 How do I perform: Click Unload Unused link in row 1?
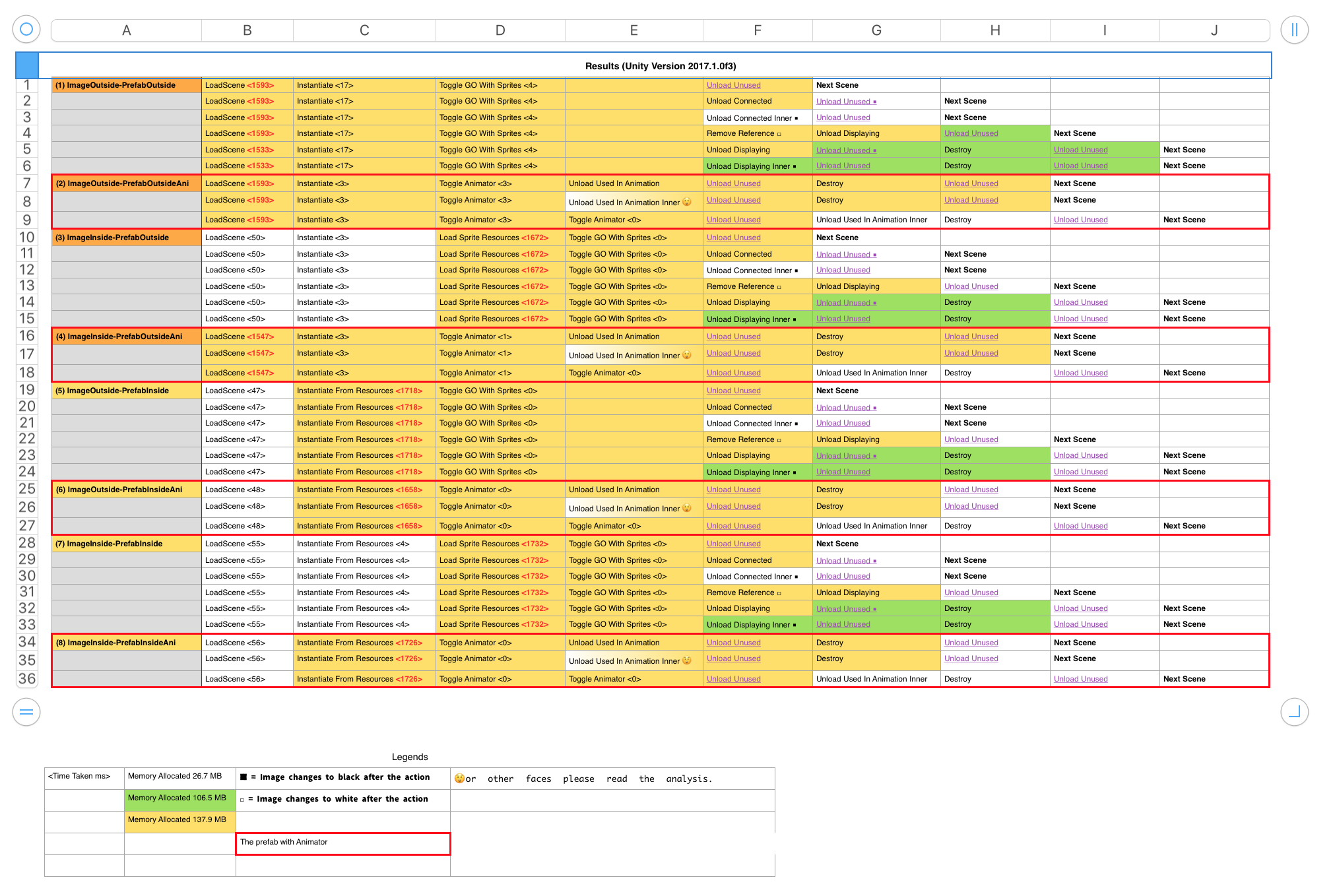tap(733, 85)
